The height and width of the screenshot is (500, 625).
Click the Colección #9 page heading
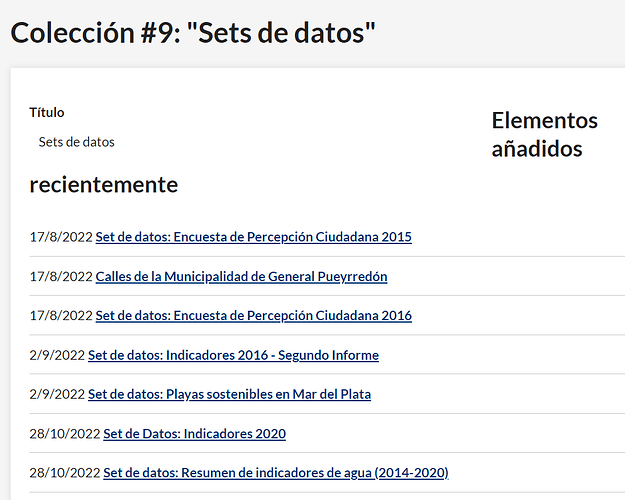click(x=193, y=33)
